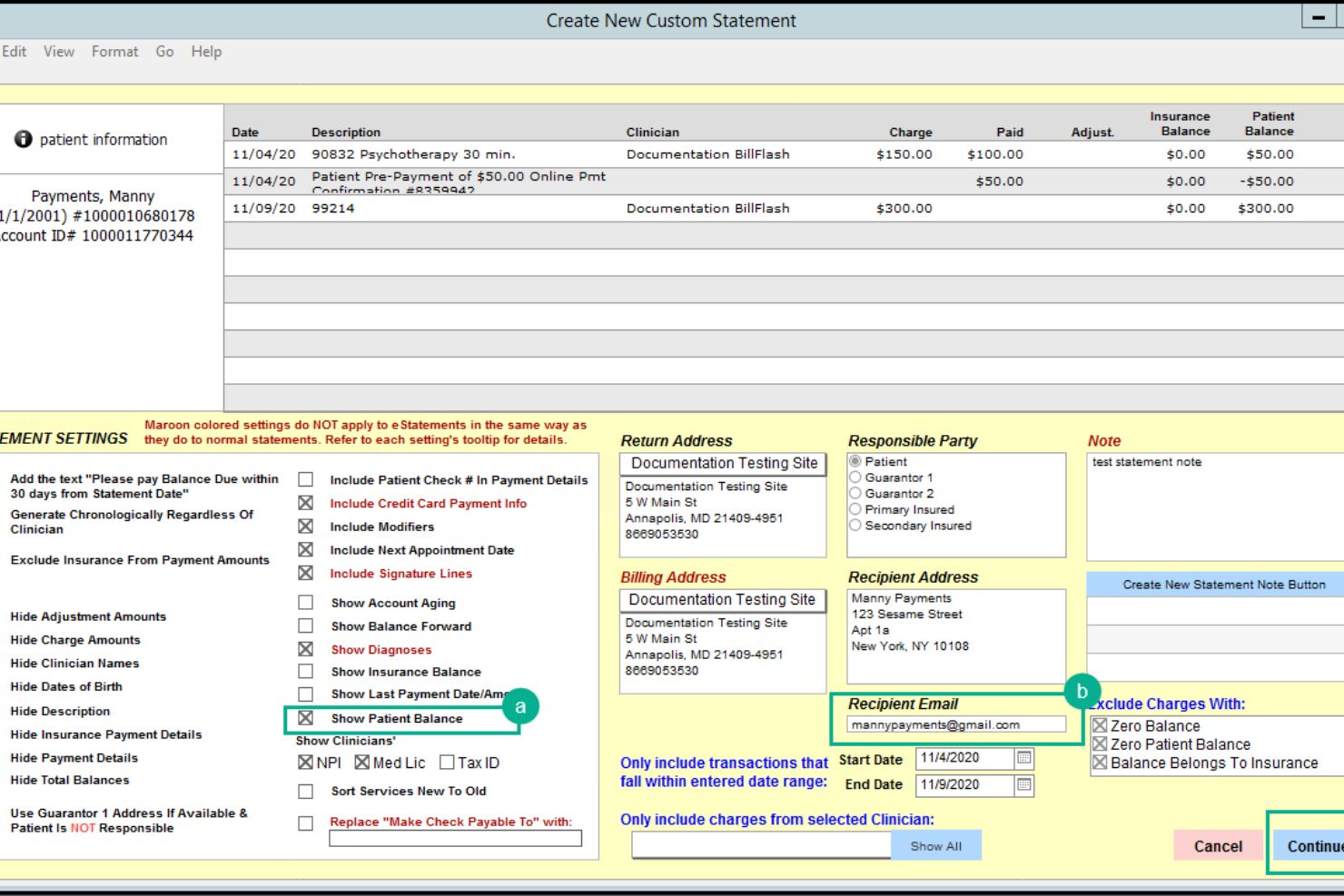Click the Start Date field

point(965,758)
